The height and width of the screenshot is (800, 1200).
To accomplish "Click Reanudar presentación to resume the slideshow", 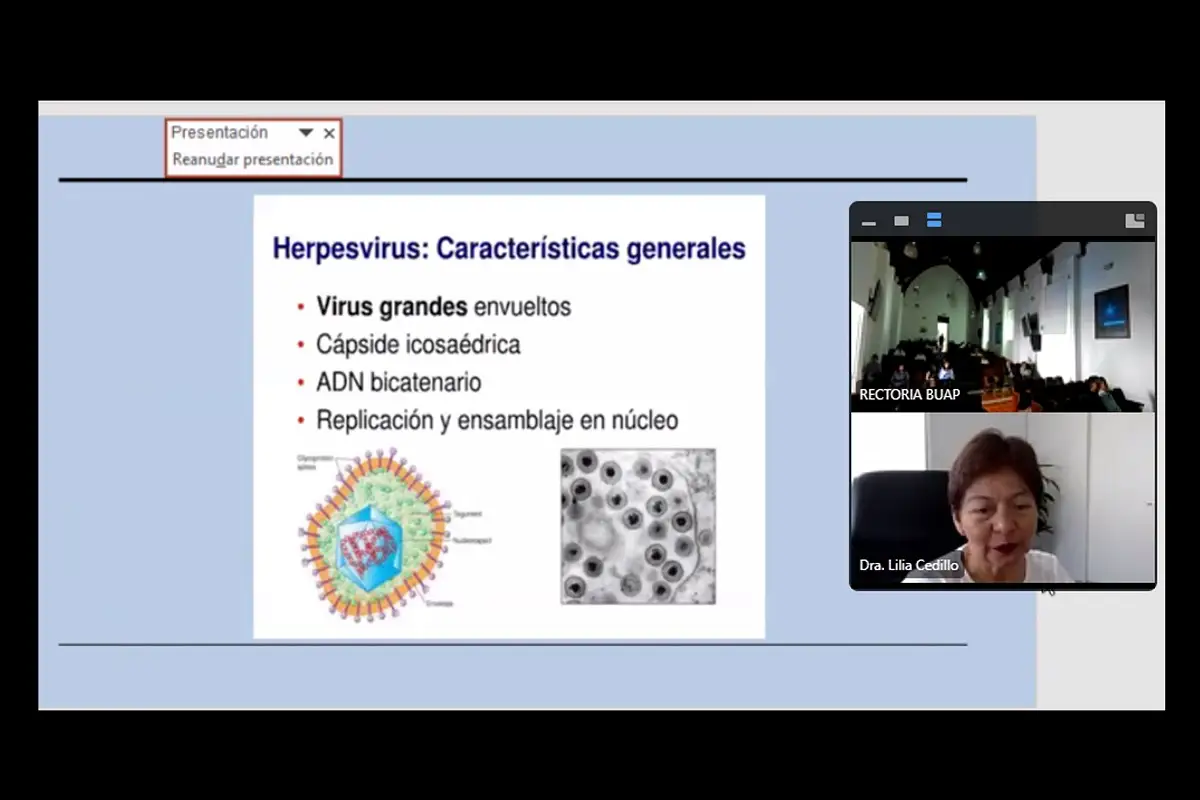I will (x=252, y=159).
